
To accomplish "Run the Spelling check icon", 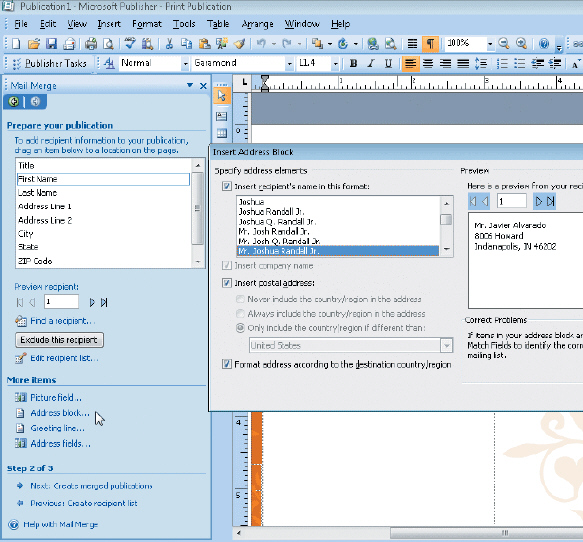I will (x=130, y=44).
